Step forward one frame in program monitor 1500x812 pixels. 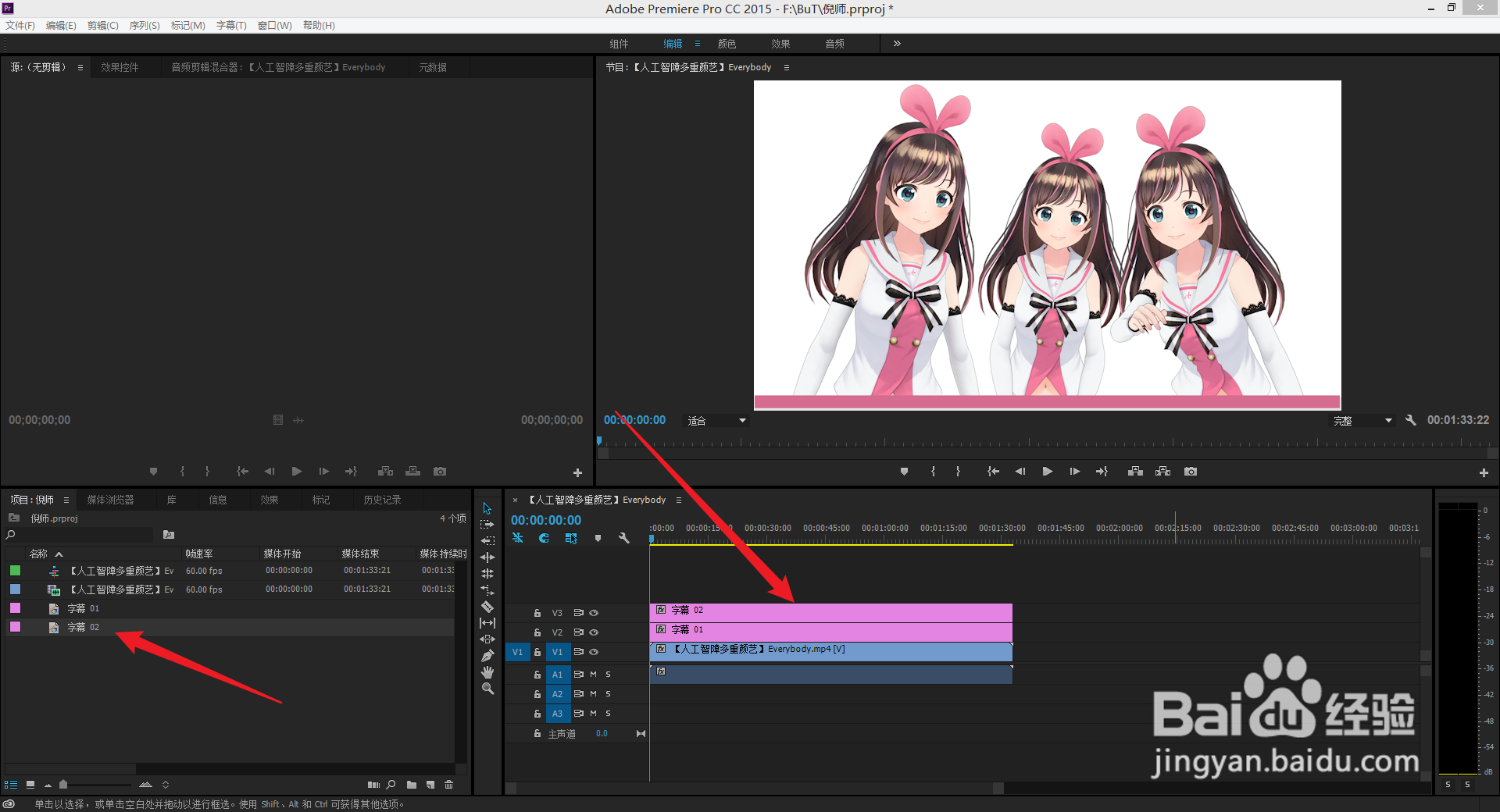click(x=1075, y=472)
